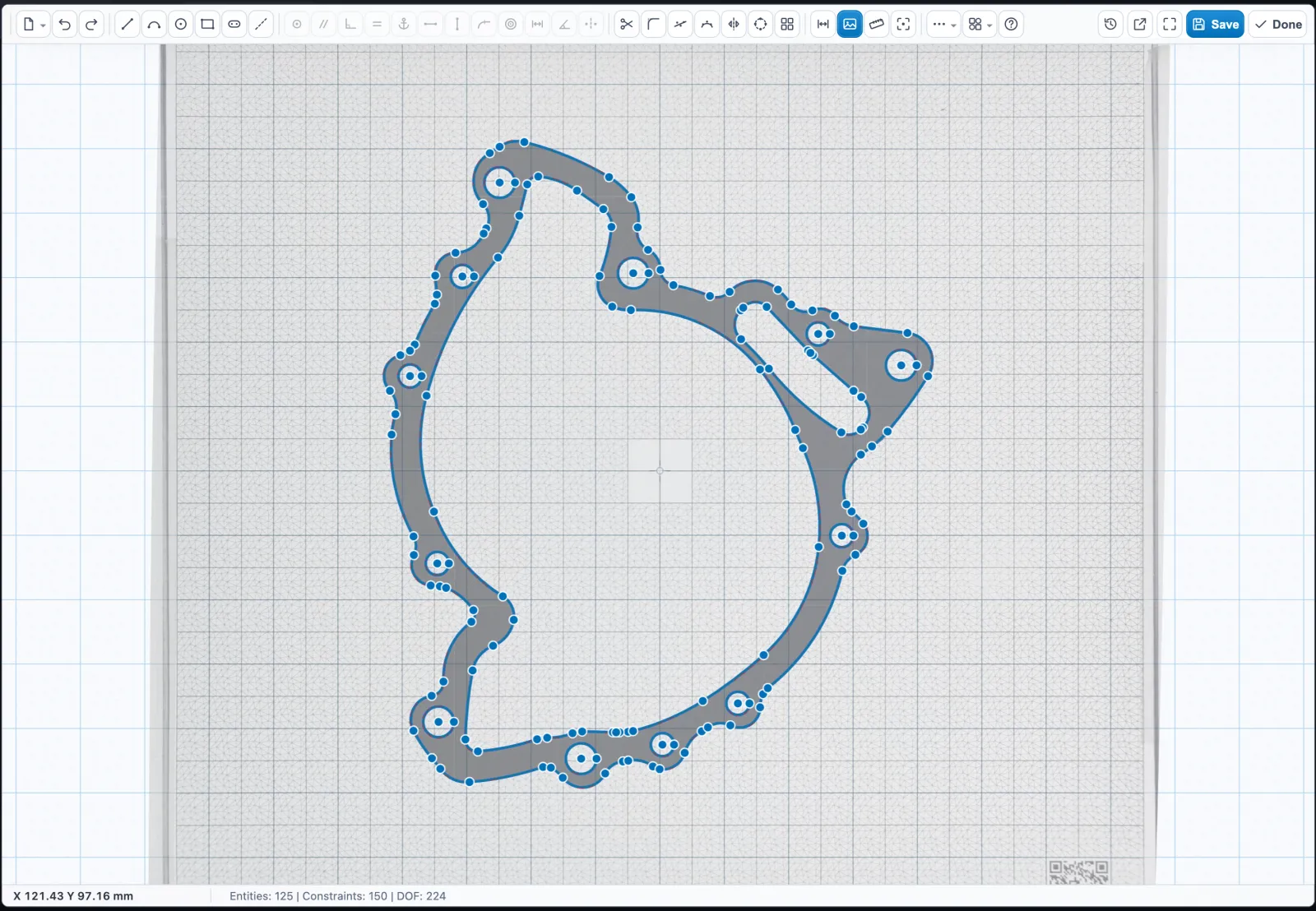Apply the angle constraint
Viewport: 1316px width, 911px height.
[564, 25]
